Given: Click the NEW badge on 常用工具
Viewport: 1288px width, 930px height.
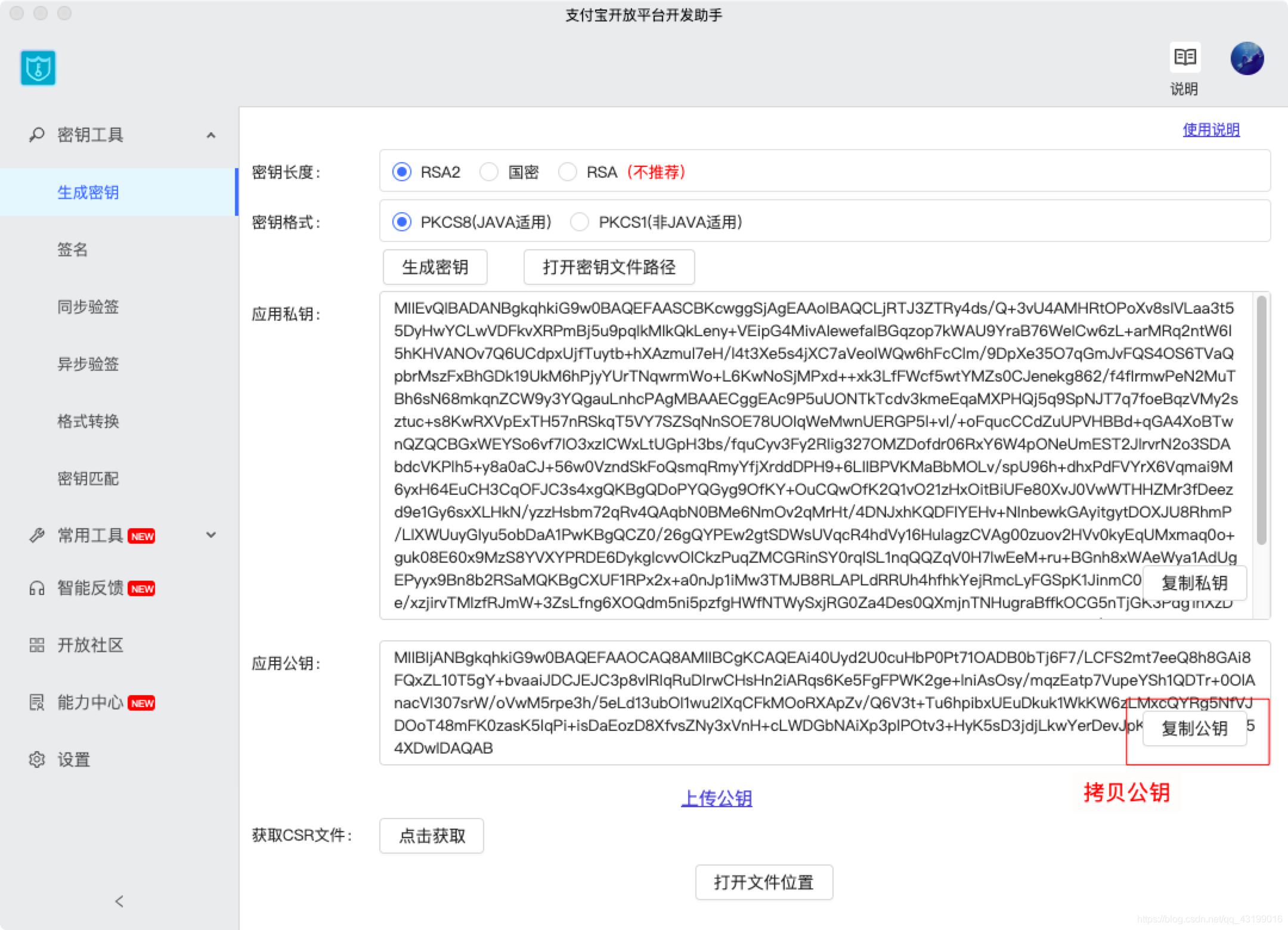Looking at the screenshot, I should click(x=142, y=536).
